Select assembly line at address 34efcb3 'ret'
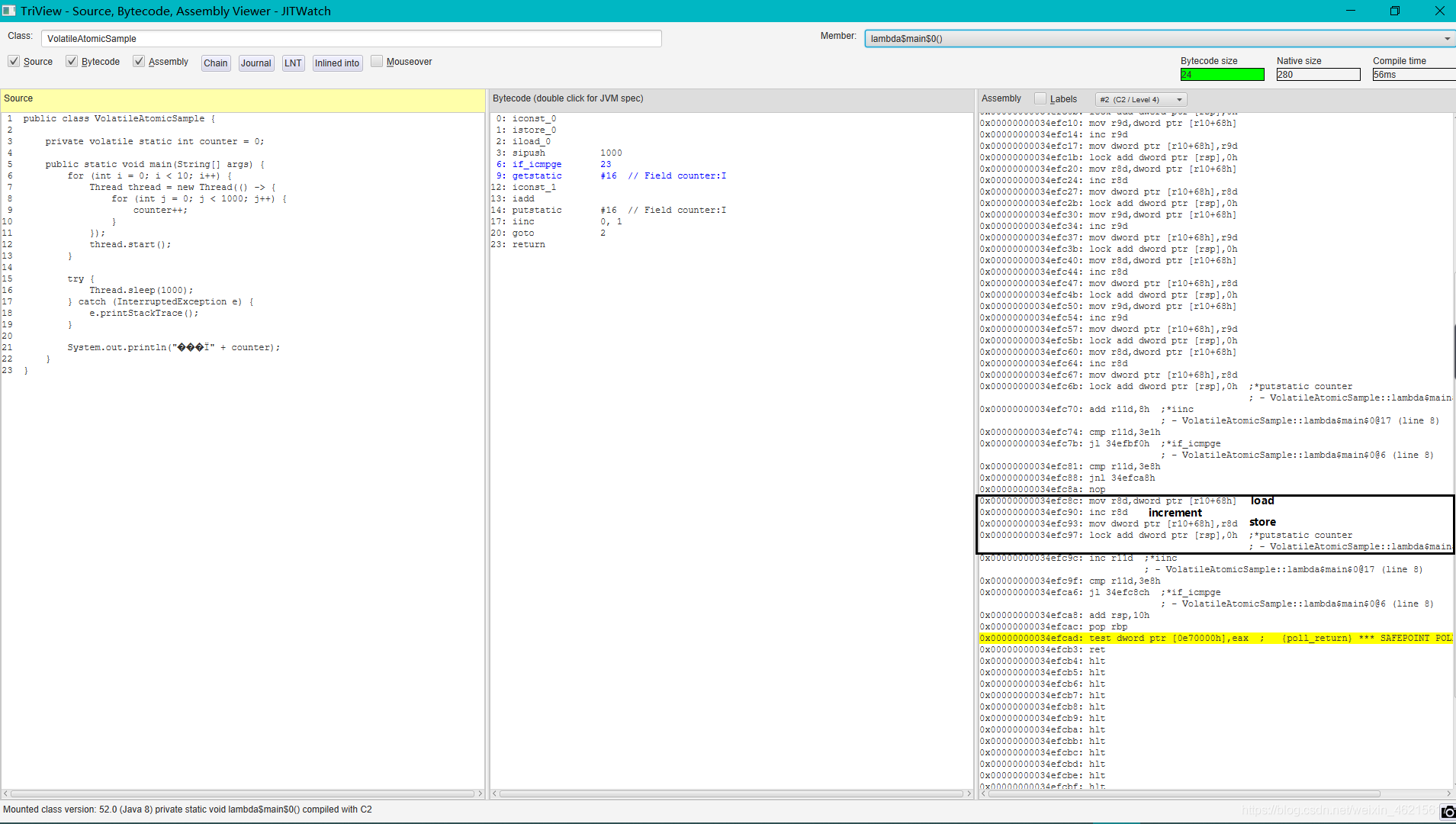Image resolution: width=1456 pixels, height=824 pixels. coord(1043,649)
